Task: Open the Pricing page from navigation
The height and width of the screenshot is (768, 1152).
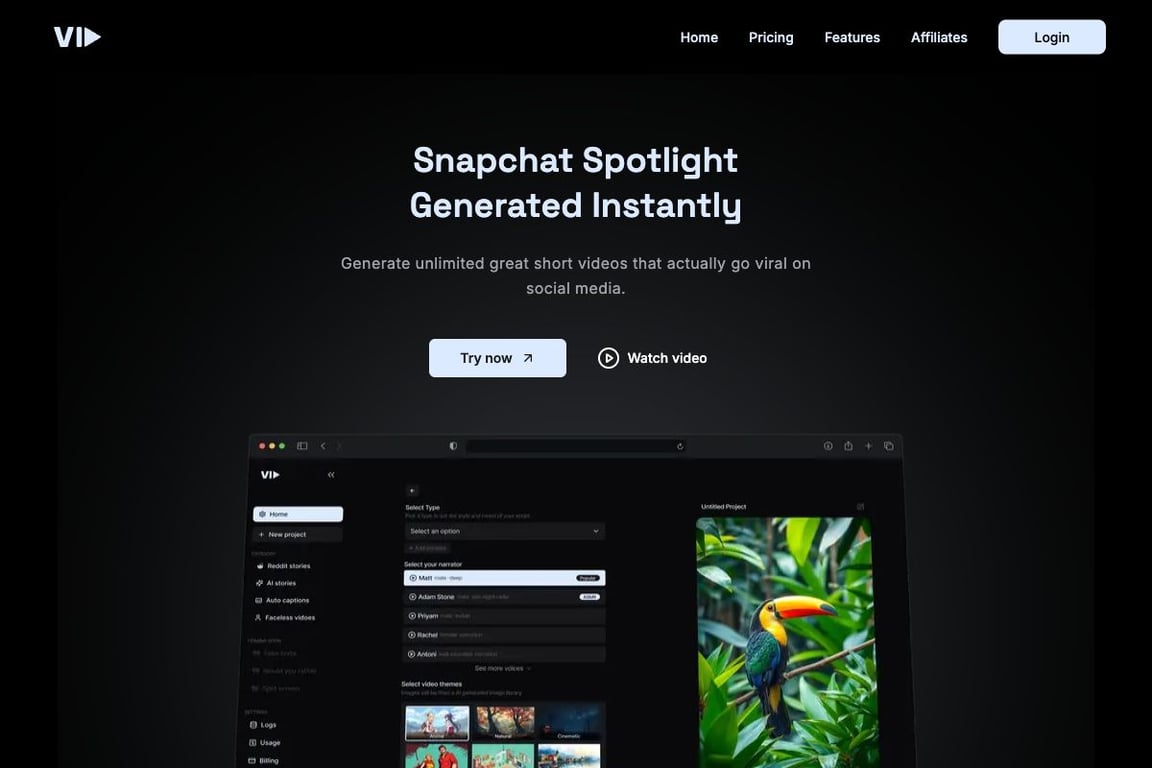Action: (771, 37)
